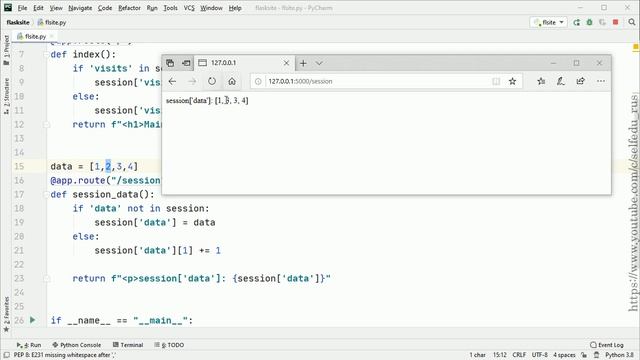This screenshot has width=640, height=360.
Task: Click the green Debug bug icon
Action: (x=589, y=22)
